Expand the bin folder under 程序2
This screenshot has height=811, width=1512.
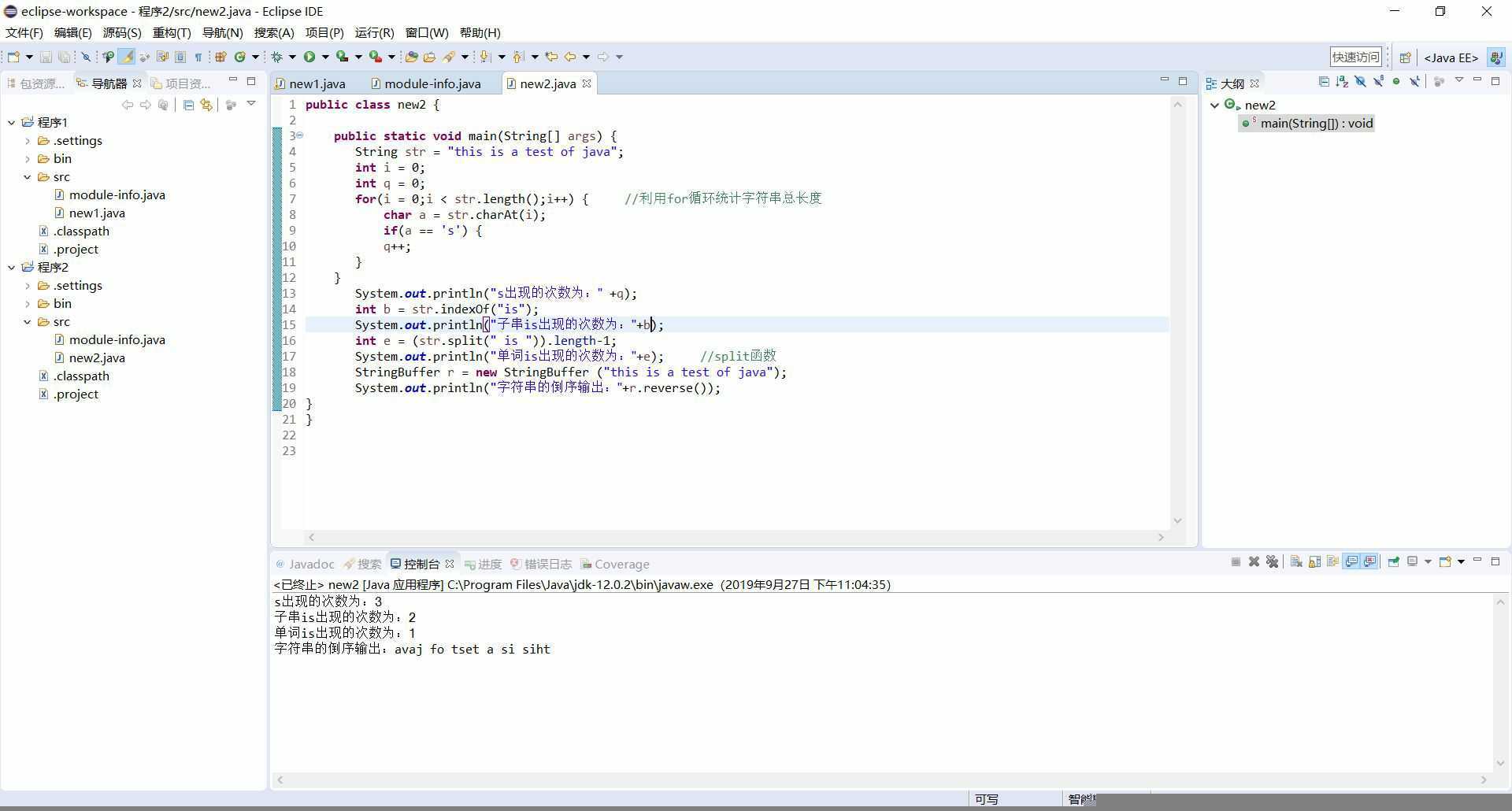[x=28, y=303]
